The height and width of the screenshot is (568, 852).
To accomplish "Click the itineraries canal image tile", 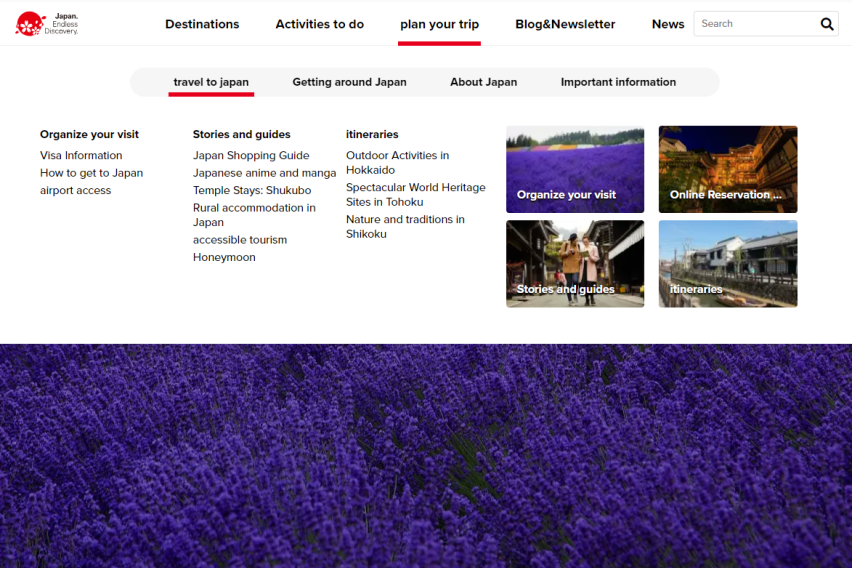I will [727, 263].
